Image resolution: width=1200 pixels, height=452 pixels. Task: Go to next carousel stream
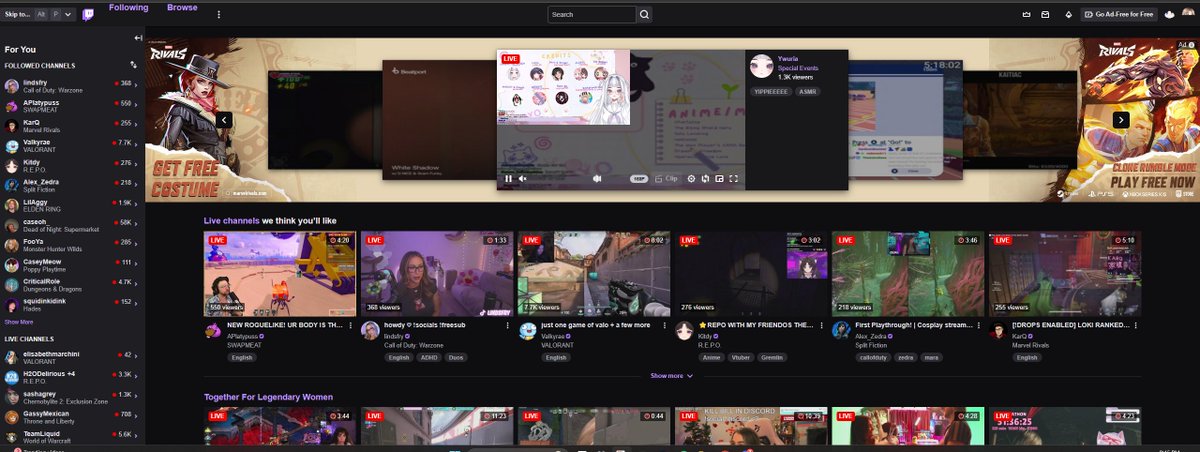coord(1121,119)
